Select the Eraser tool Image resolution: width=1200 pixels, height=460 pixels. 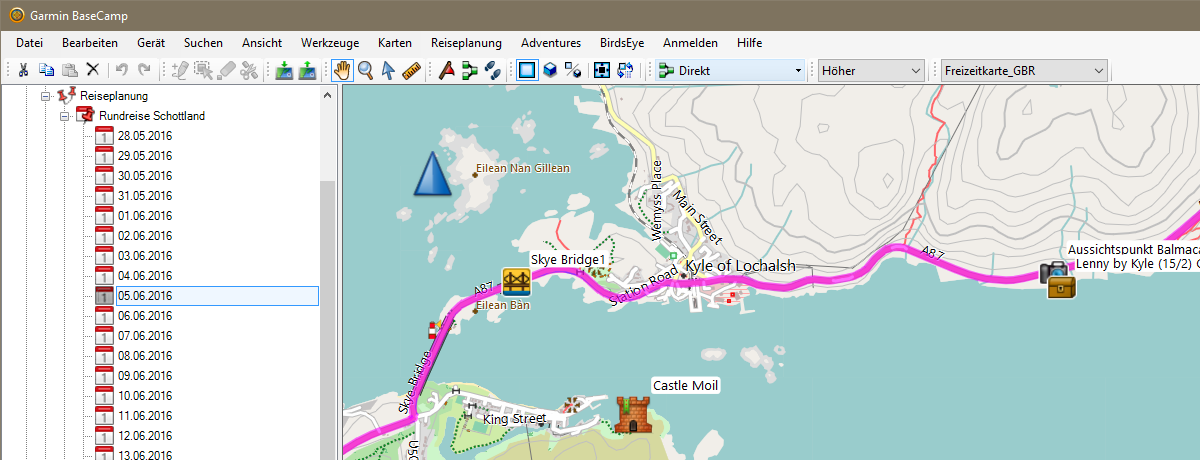(227, 70)
